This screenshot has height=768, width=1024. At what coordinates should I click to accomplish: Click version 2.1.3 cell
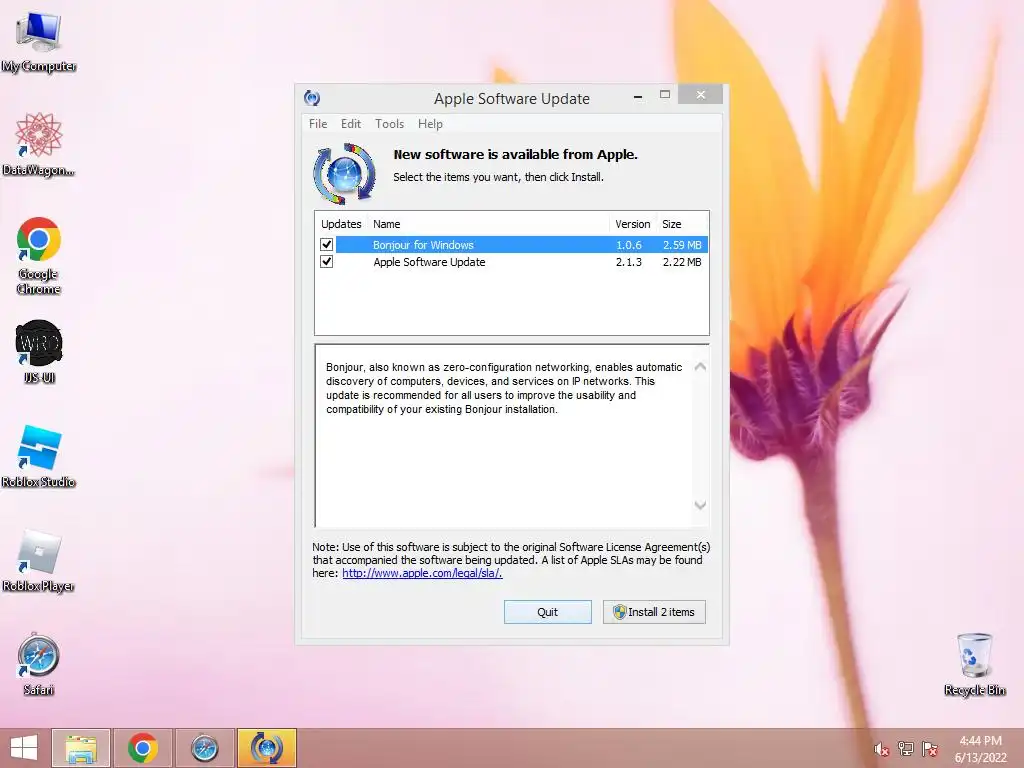tap(628, 262)
